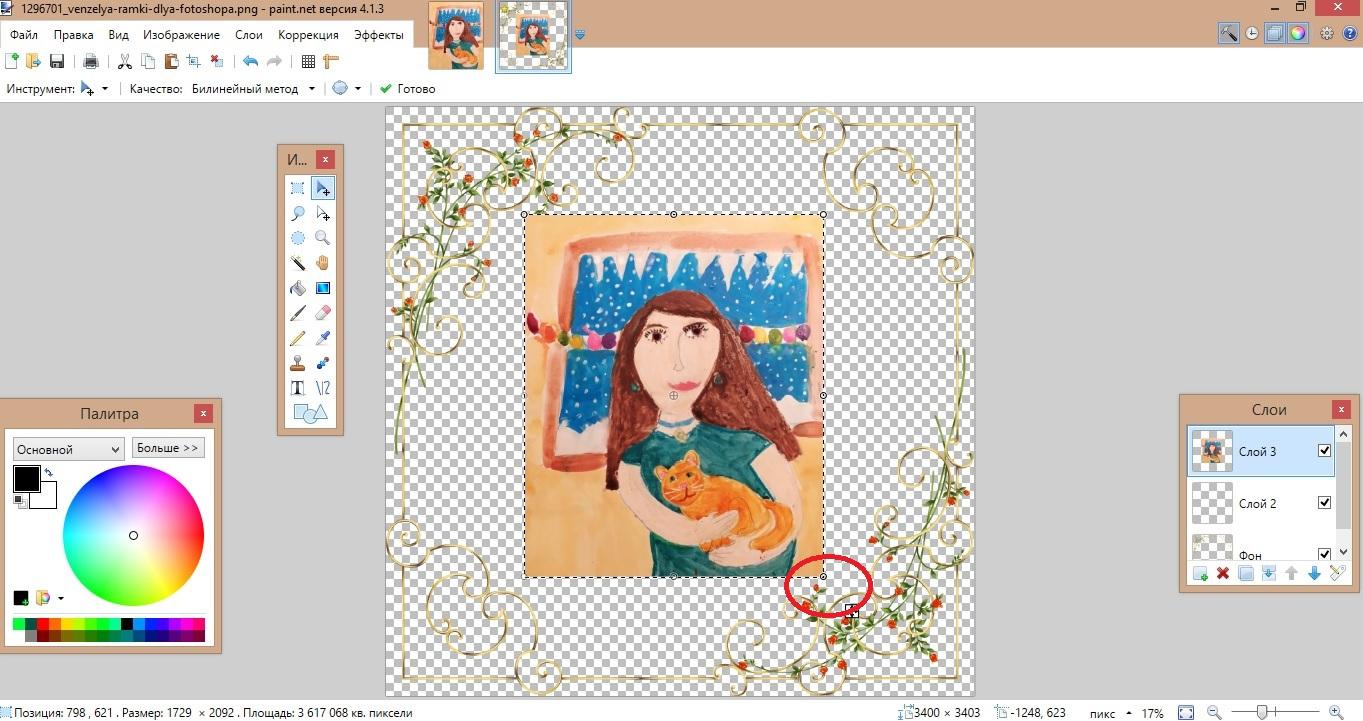This screenshot has width=1363, height=721.
Task: Pick the Pencil tool
Action: 297,338
